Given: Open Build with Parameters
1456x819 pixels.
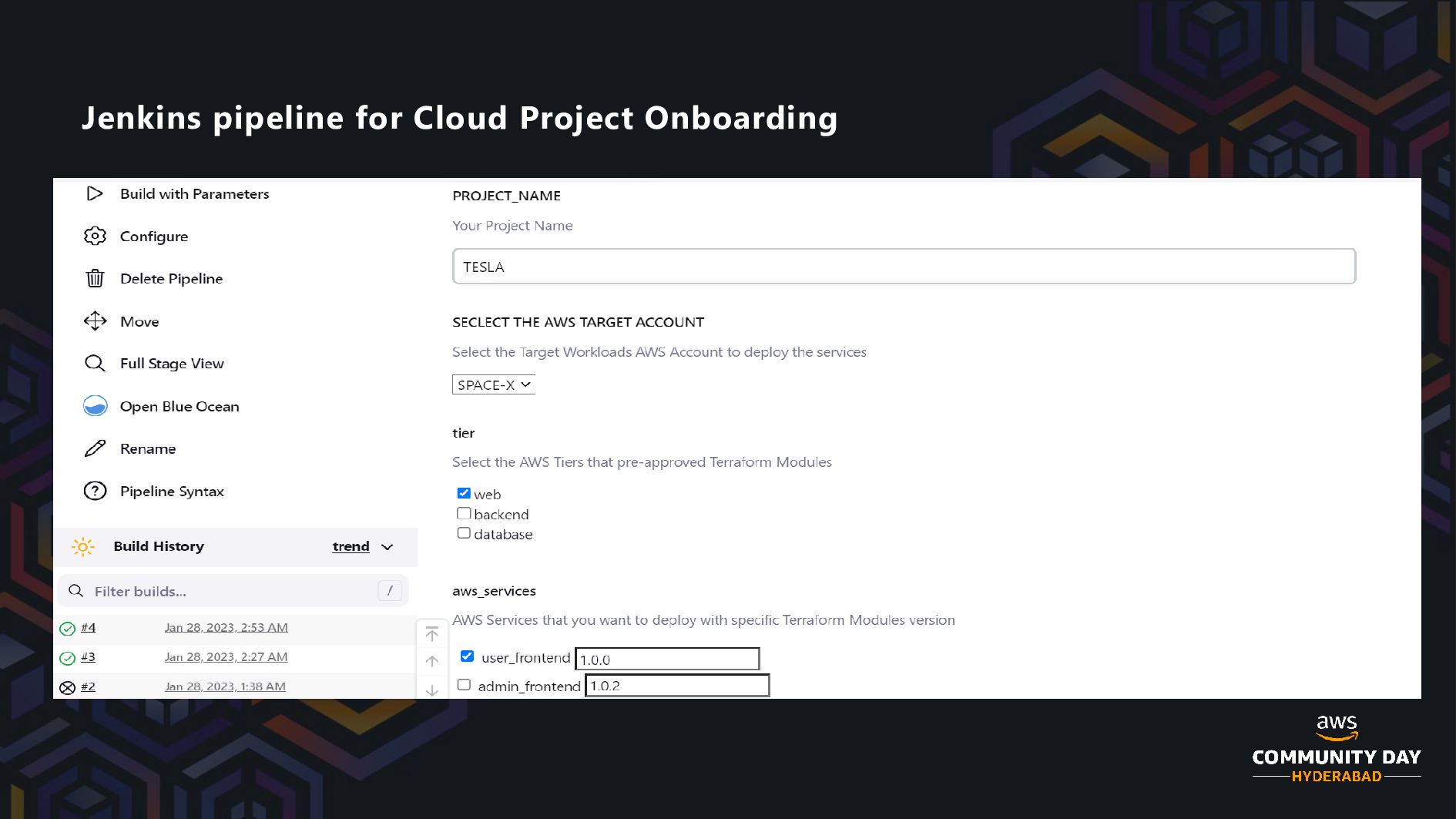Looking at the screenshot, I should coord(195,193).
